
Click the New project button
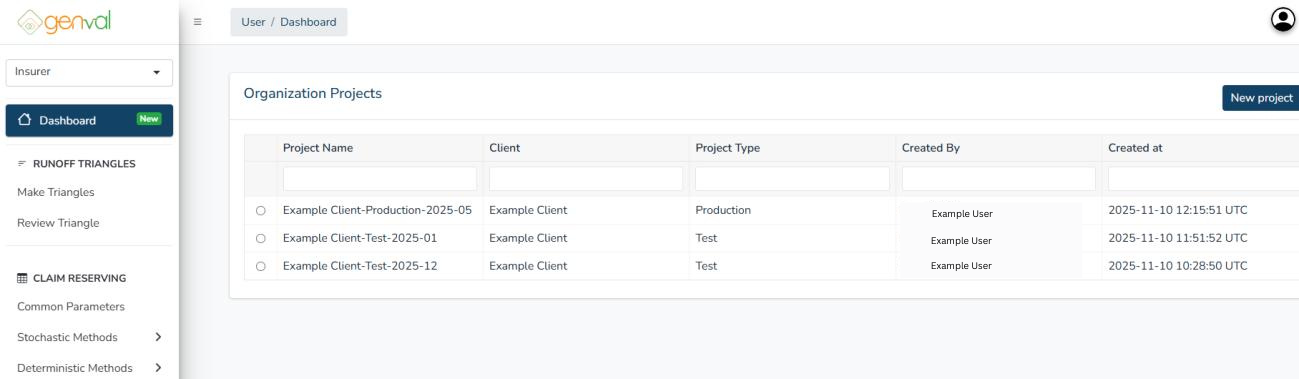pos(1260,98)
